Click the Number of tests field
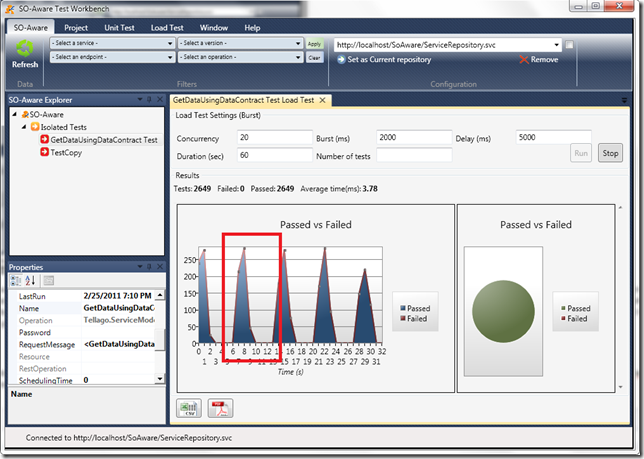 tap(414, 155)
